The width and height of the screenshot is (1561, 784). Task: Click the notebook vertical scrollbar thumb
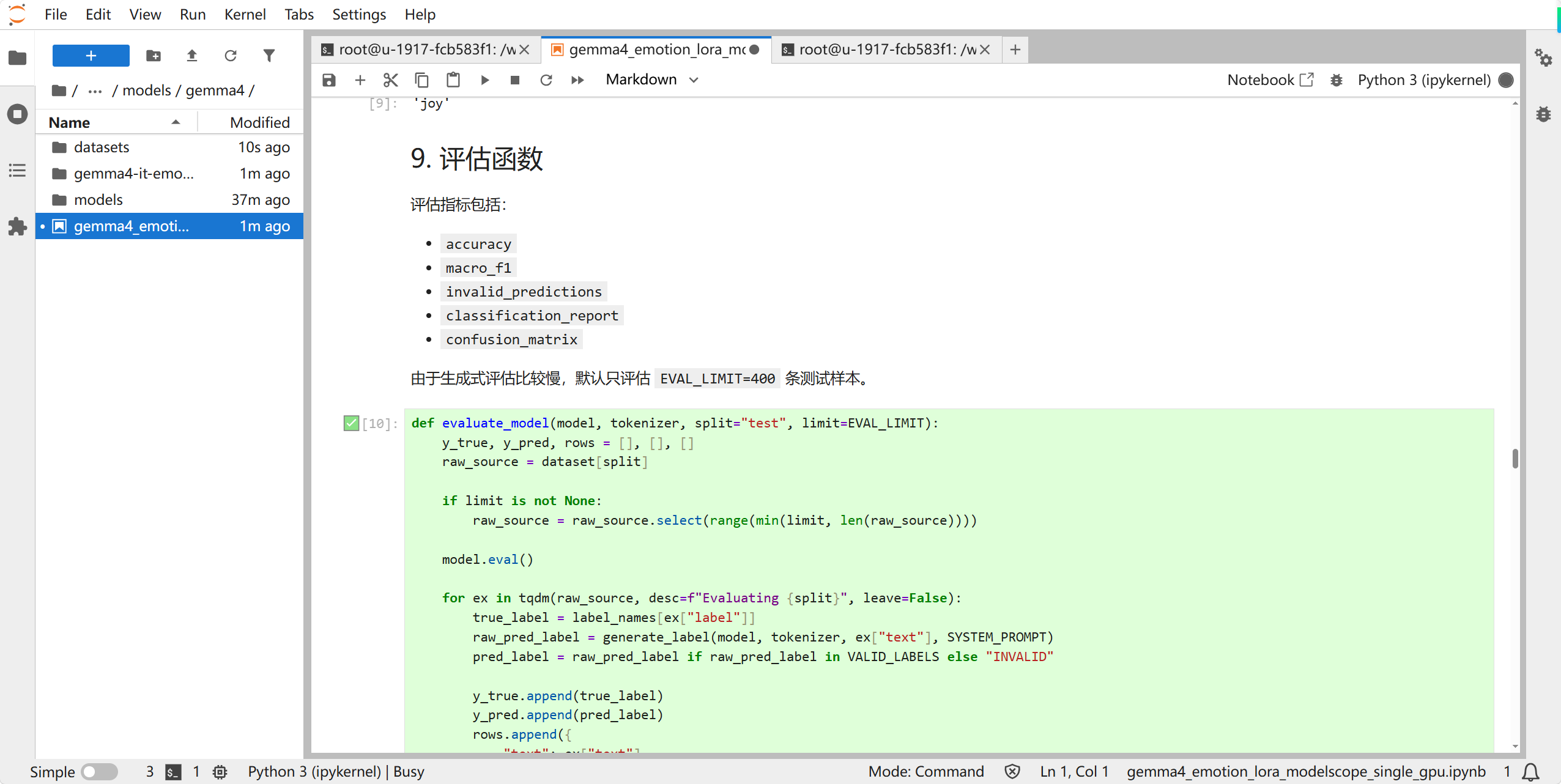(1515, 459)
